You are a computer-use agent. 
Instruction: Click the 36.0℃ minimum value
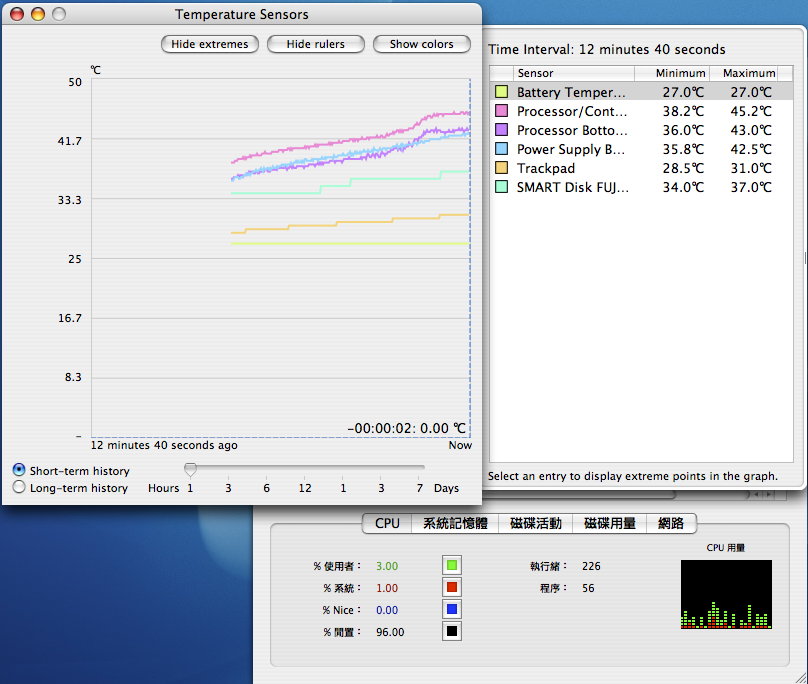pos(683,130)
